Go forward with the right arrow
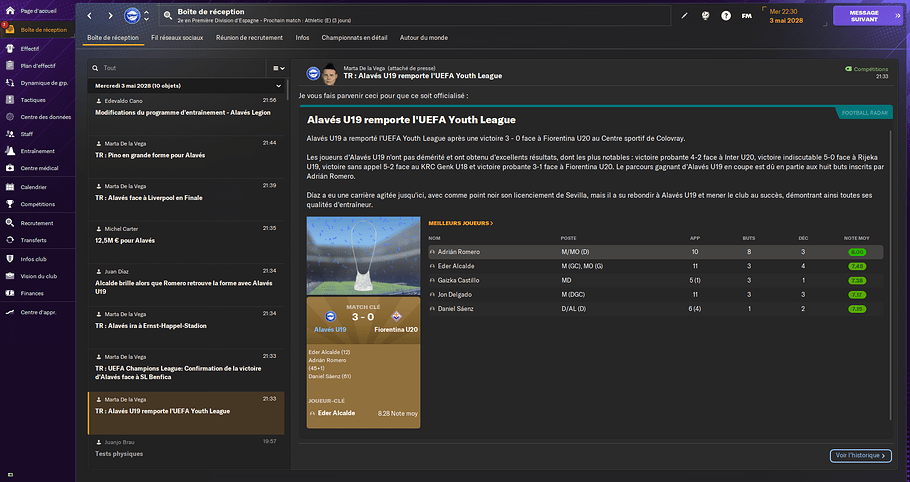 (110, 16)
